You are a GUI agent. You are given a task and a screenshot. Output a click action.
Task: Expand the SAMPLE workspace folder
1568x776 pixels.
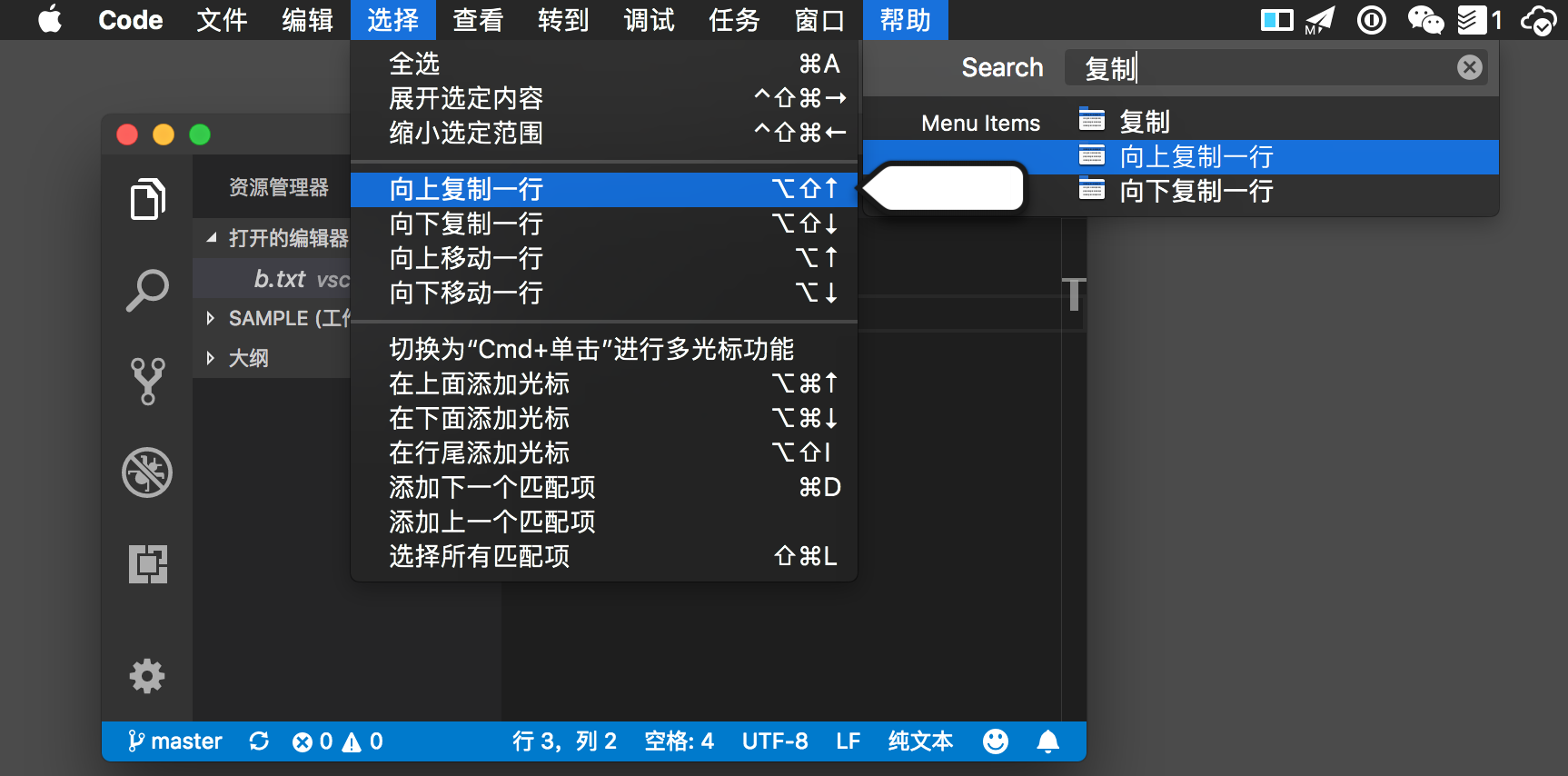tap(211, 318)
